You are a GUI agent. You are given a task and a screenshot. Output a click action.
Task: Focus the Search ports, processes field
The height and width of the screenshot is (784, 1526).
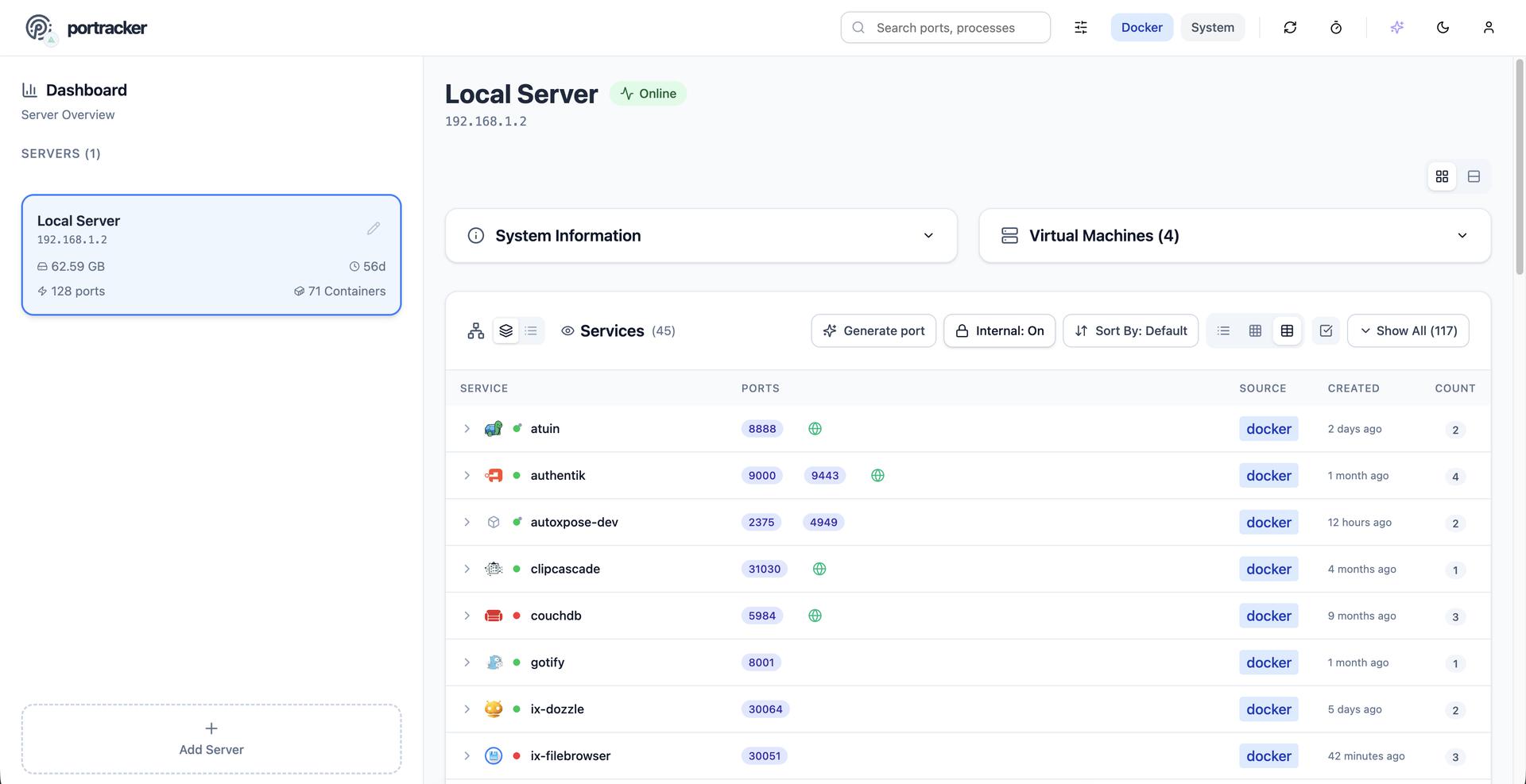pos(946,28)
